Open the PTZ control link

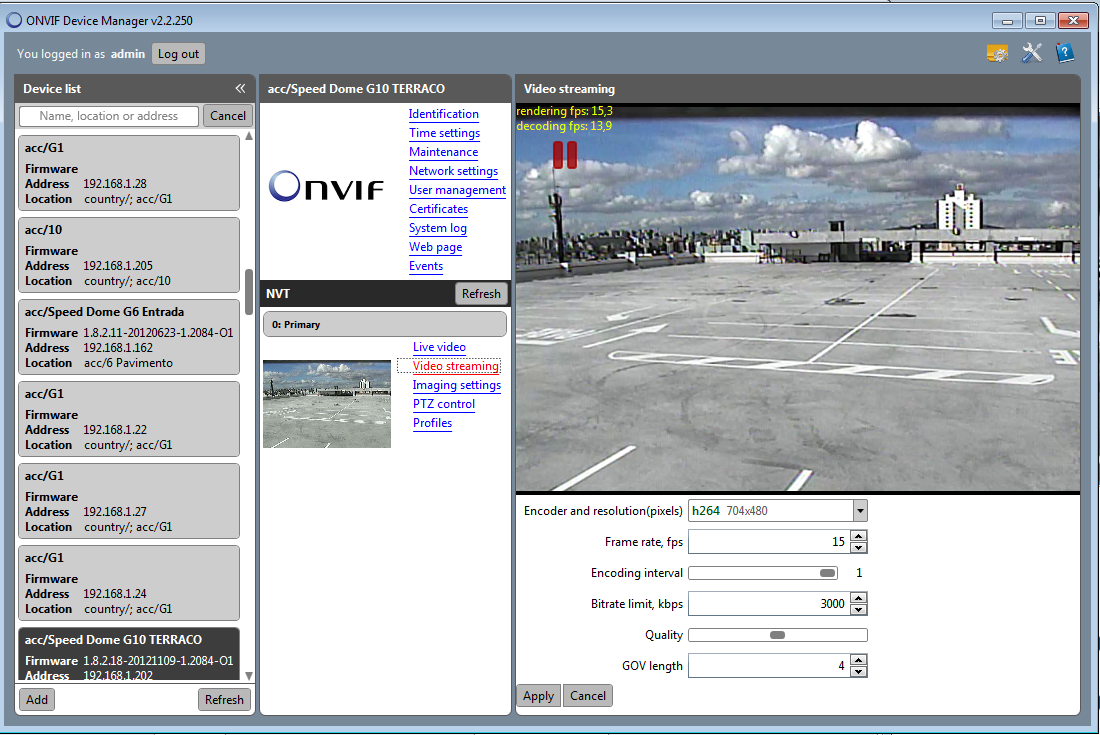point(443,404)
